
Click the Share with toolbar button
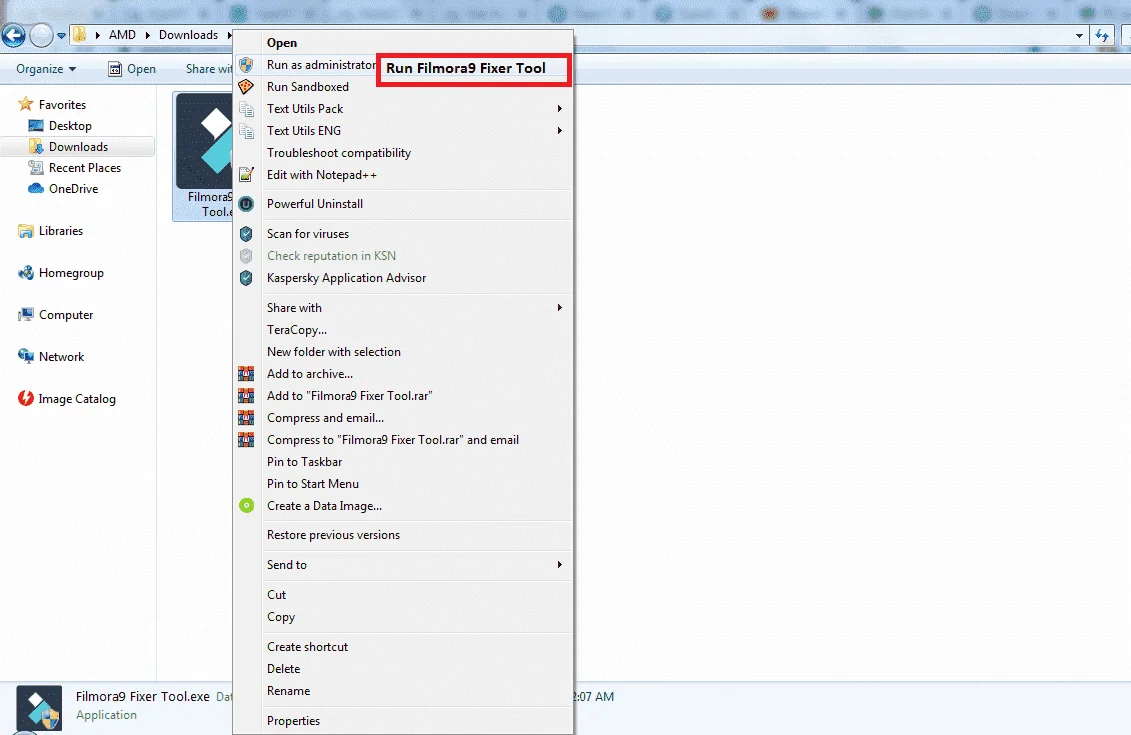tap(208, 69)
